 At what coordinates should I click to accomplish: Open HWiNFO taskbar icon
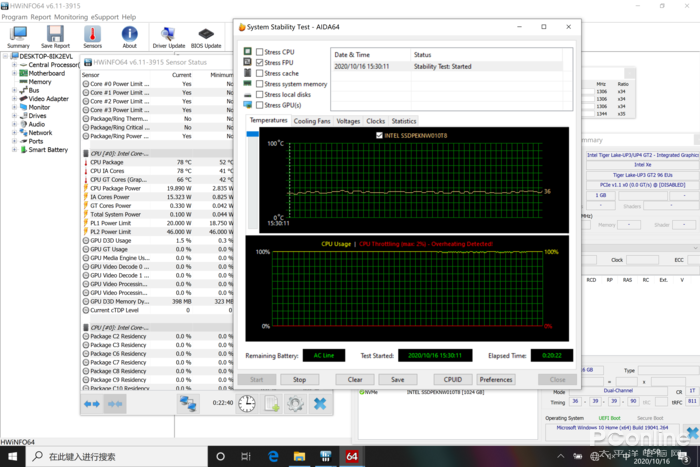[325, 456]
